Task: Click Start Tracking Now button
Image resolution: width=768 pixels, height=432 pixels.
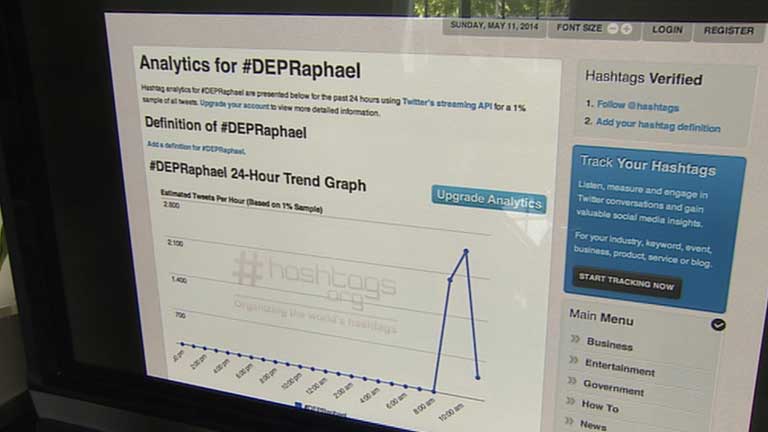Action: (627, 284)
